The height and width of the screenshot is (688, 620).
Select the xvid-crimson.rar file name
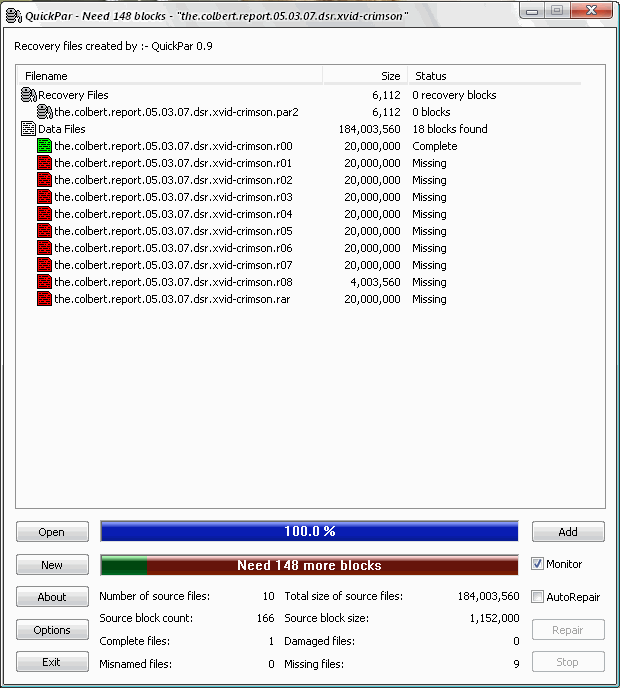[x=172, y=299]
